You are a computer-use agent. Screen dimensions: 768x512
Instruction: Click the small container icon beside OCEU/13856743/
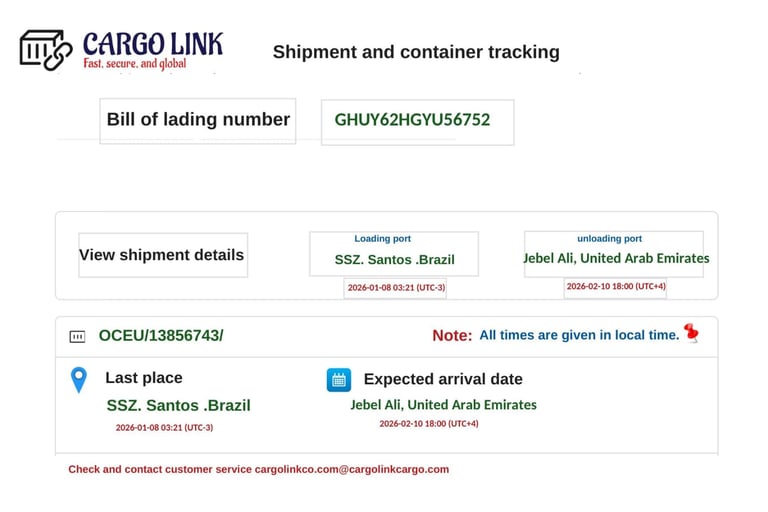tap(77, 336)
